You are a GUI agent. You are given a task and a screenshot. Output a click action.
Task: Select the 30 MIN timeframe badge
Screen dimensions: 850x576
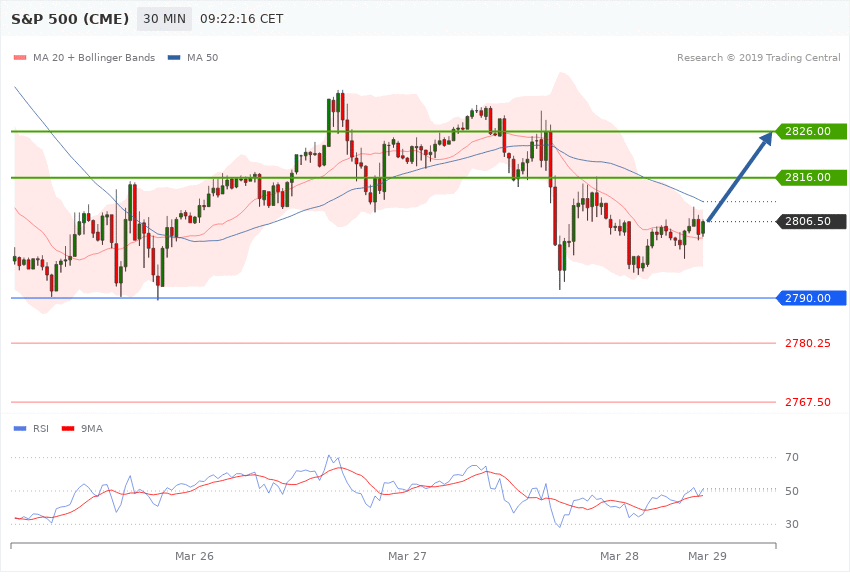164,19
